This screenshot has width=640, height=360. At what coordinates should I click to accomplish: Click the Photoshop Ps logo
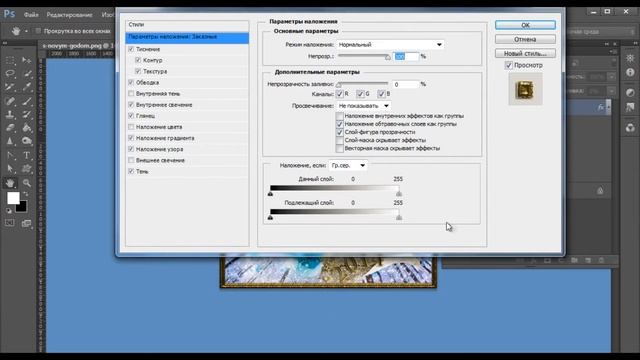9,14
